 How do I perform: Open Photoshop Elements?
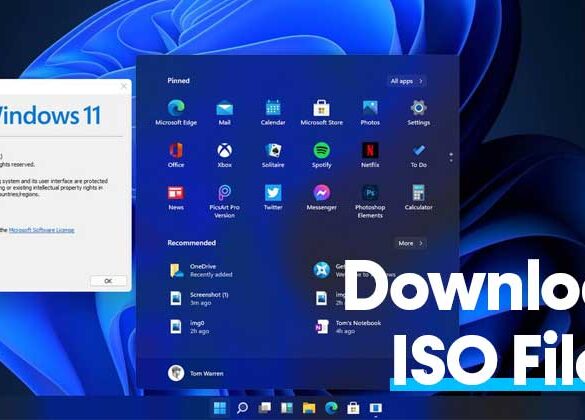(x=370, y=201)
